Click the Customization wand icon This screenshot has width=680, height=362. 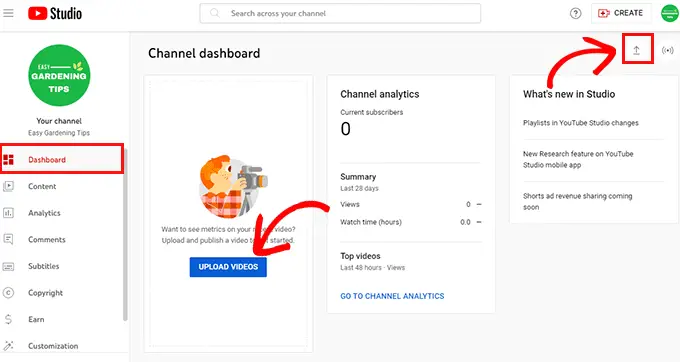click(9, 346)
